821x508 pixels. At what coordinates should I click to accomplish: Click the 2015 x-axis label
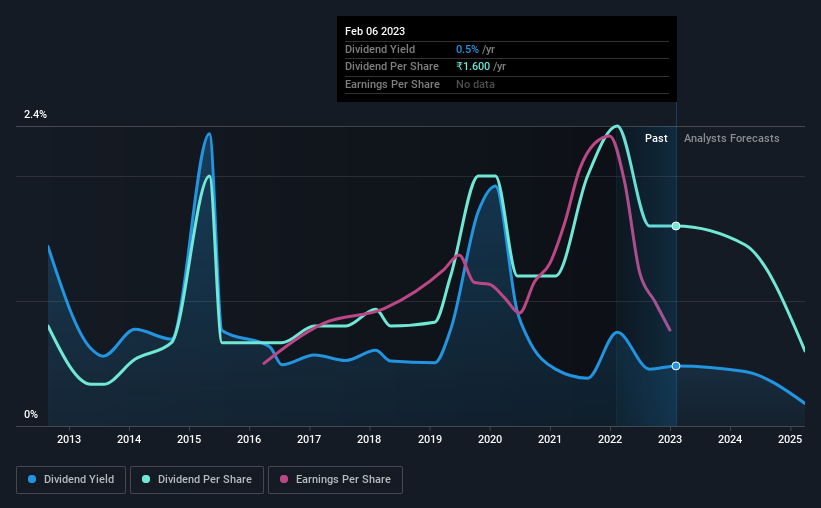[189, 439]
